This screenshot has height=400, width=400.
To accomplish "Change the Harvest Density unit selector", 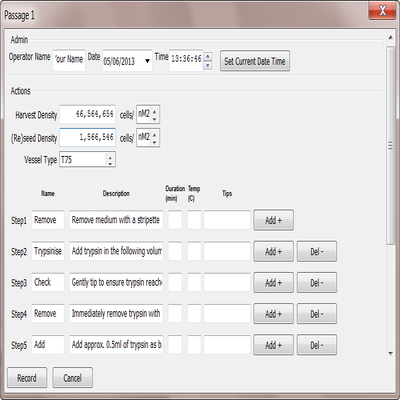I will coord(148,114).
